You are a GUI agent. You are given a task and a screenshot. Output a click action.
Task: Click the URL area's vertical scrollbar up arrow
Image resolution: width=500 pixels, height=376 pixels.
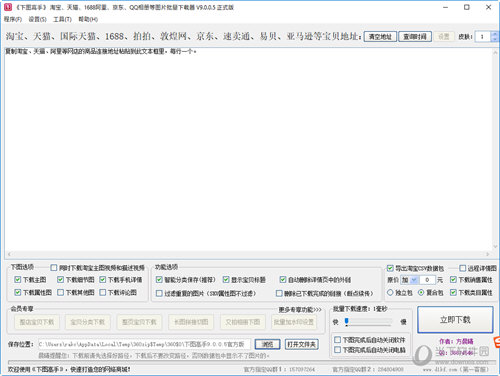point(495,52)
